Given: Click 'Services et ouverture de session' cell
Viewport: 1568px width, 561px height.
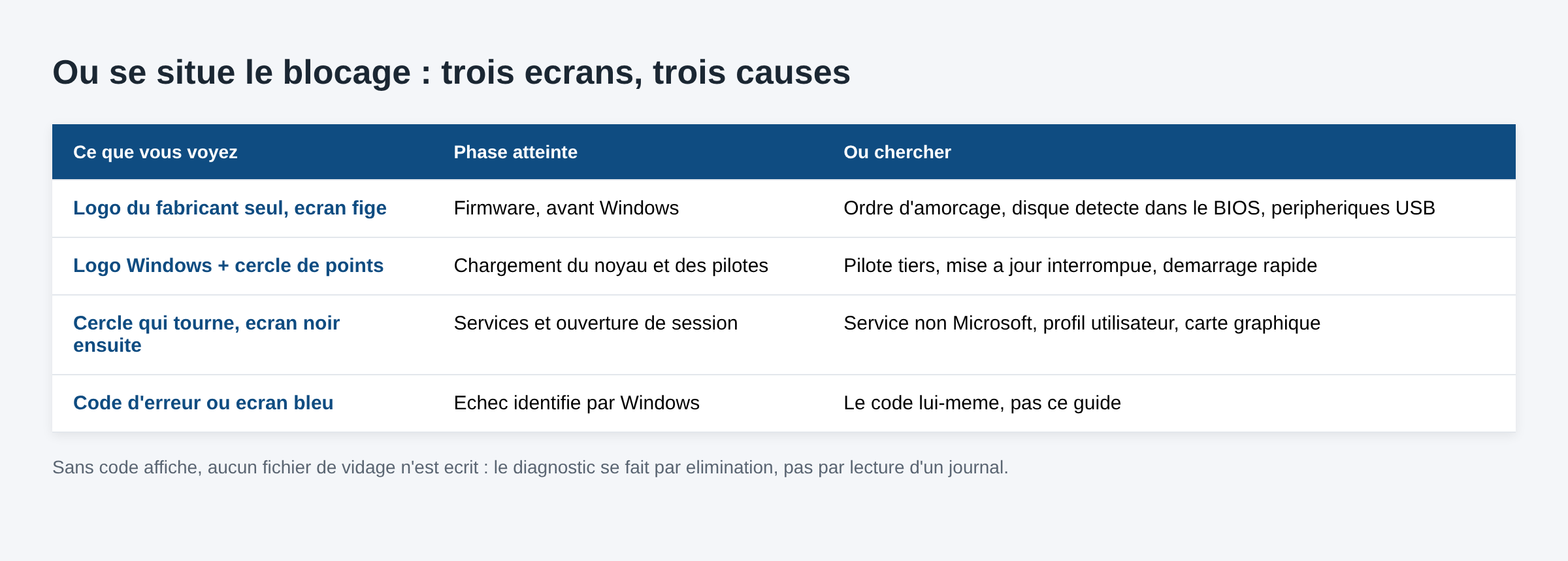Looking at the screenshot, I should (595, 323).
